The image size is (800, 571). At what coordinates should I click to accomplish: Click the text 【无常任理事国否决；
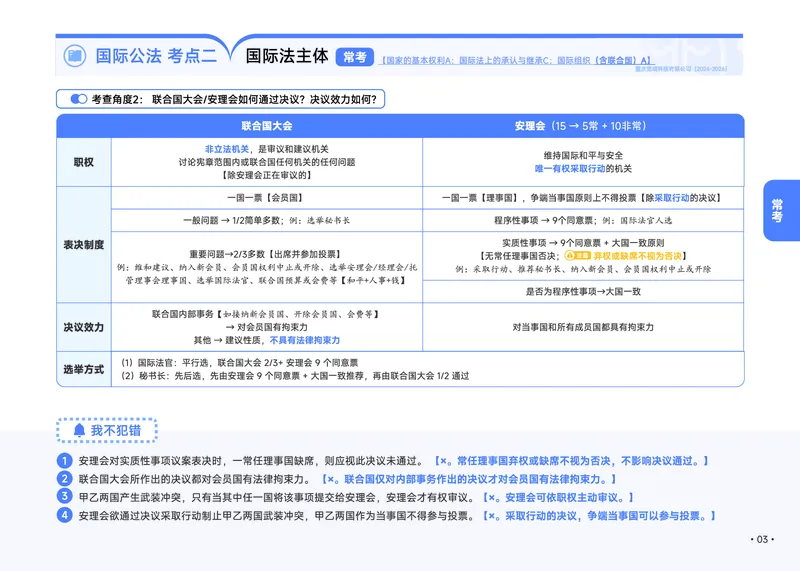pos(520,256)
